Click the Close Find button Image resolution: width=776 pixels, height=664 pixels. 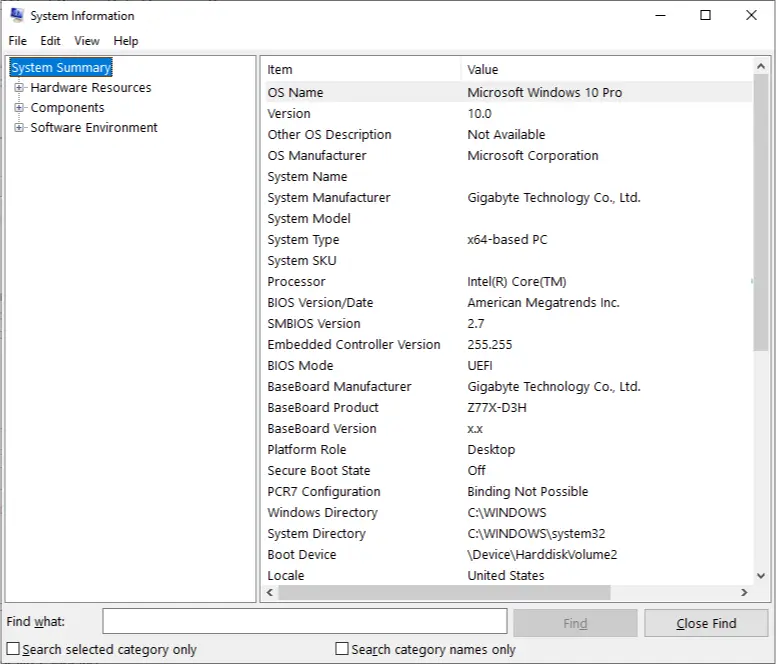click(x=706, y=623)
